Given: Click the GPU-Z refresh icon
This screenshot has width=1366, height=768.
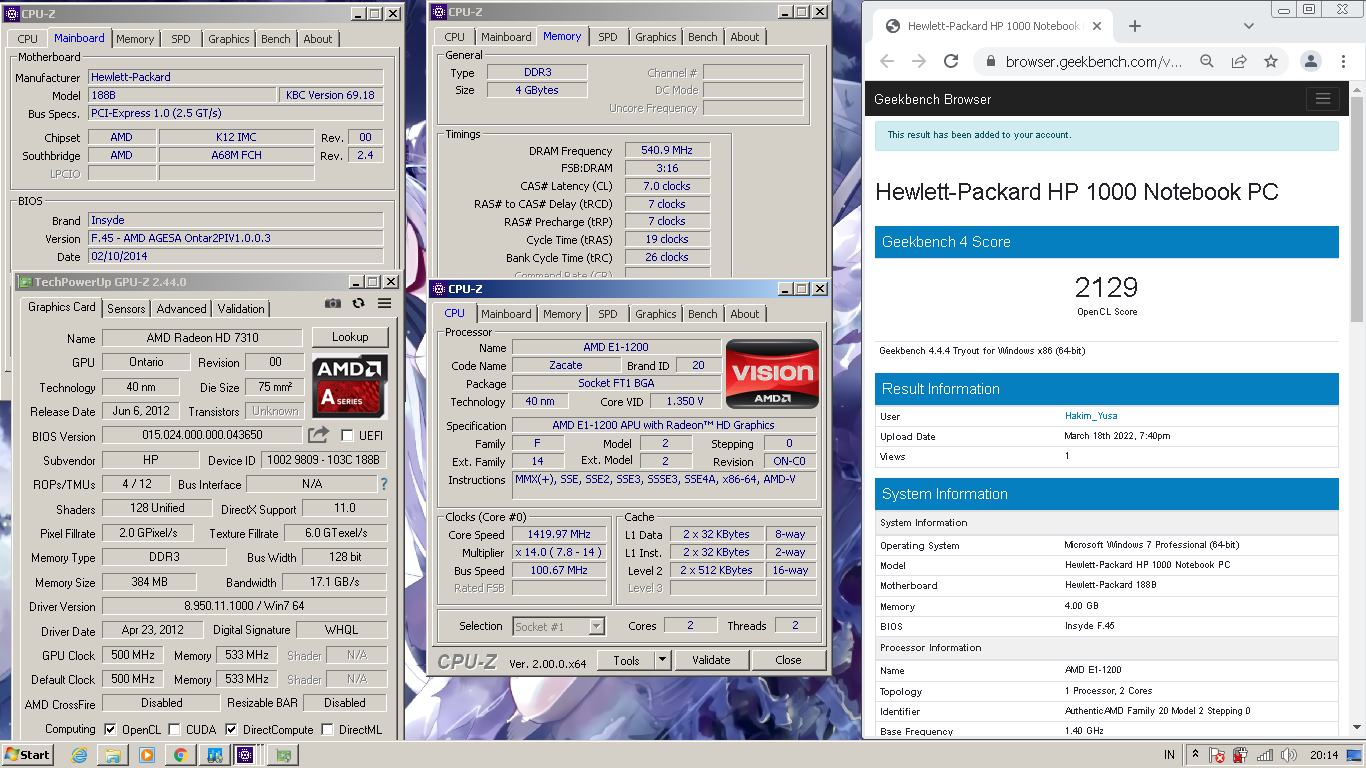Looking at the screenshot, I should (x=358, y=303).
